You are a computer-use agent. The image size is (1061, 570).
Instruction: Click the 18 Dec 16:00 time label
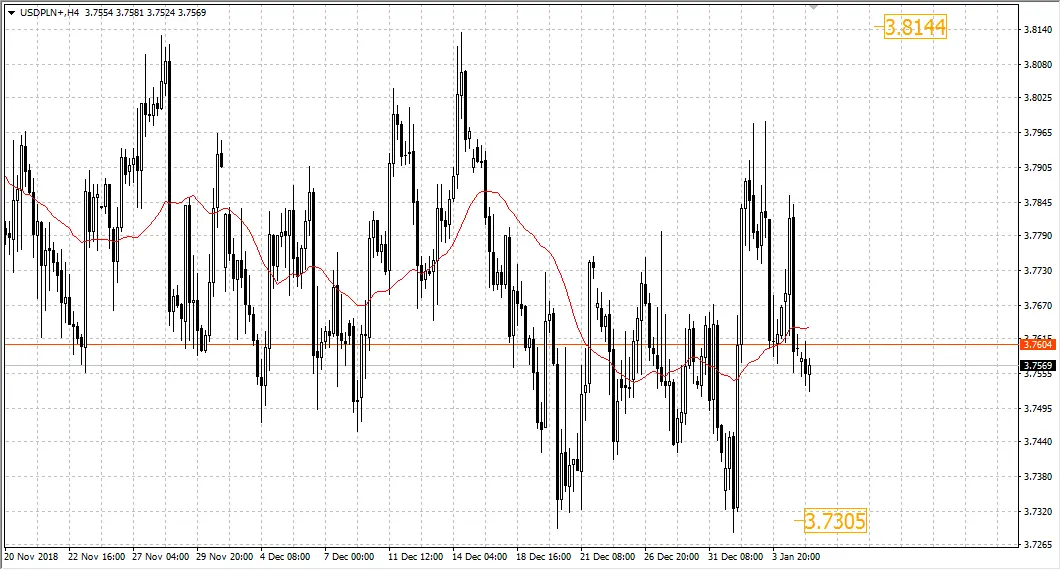coord(543,556)
